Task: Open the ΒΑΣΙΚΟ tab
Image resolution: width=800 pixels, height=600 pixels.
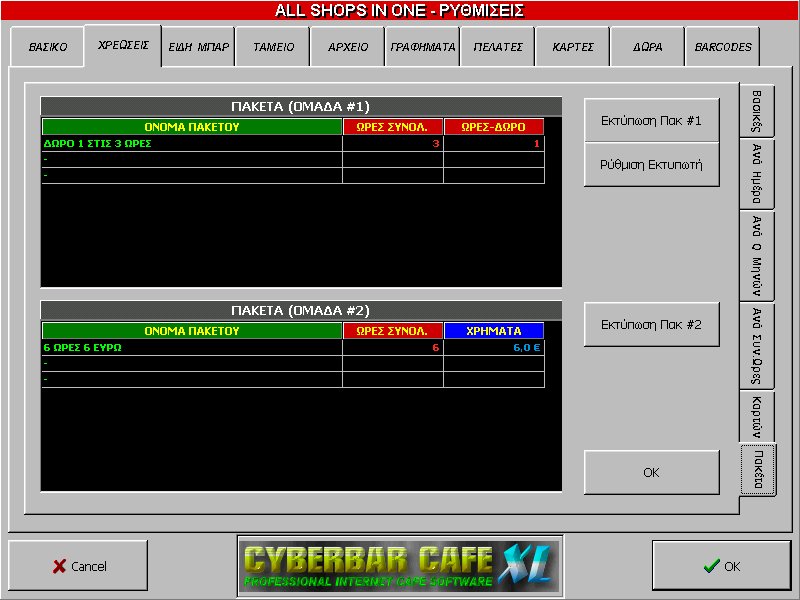Action: [x=47, y=47]
